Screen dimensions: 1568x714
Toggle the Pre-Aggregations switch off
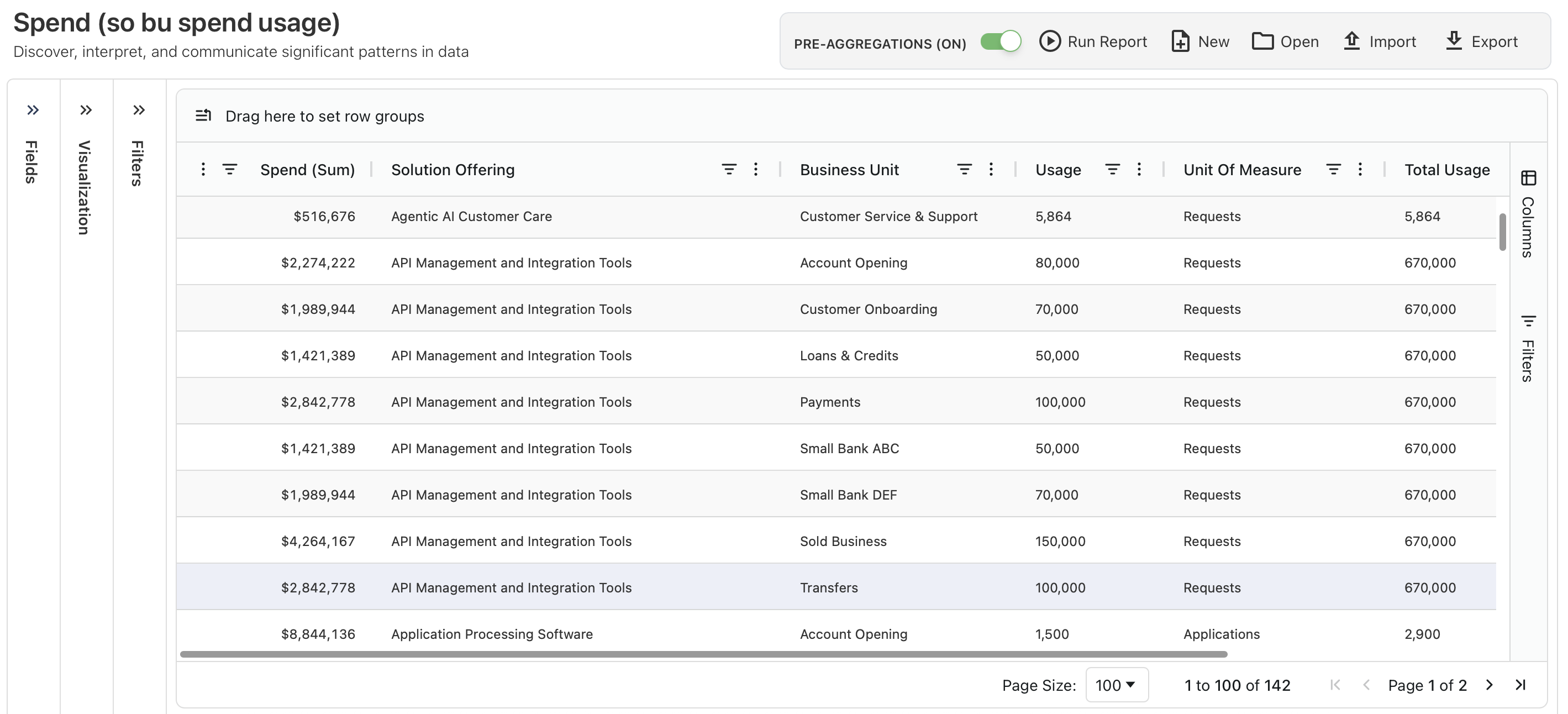point(1000,41)
